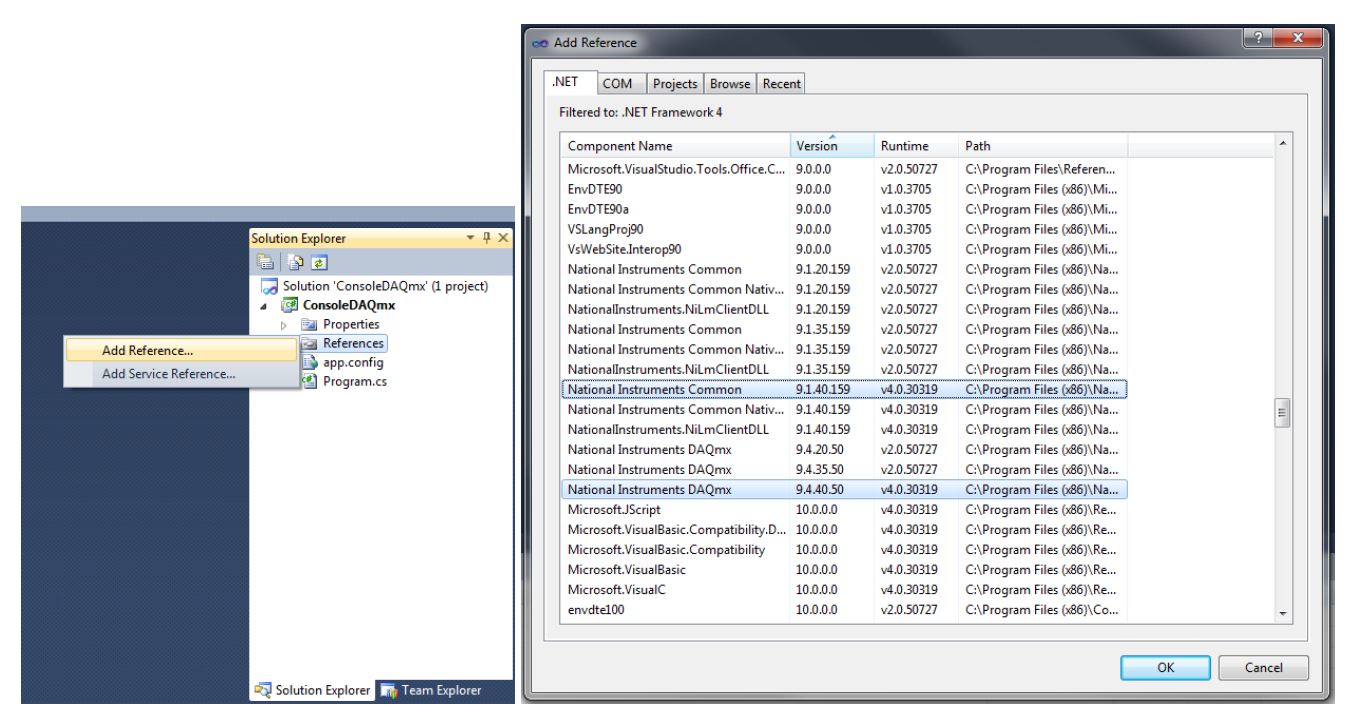Select the Microsoft.VisualC component row

point(844,589)
